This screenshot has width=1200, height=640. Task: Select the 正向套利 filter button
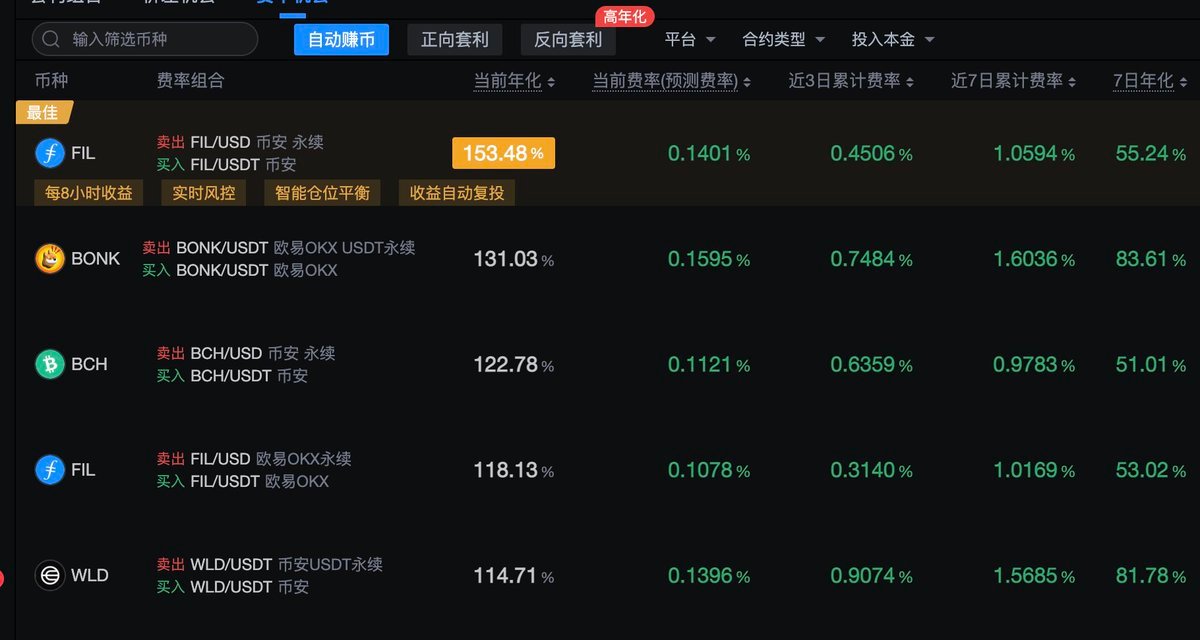tap(455, 40)
